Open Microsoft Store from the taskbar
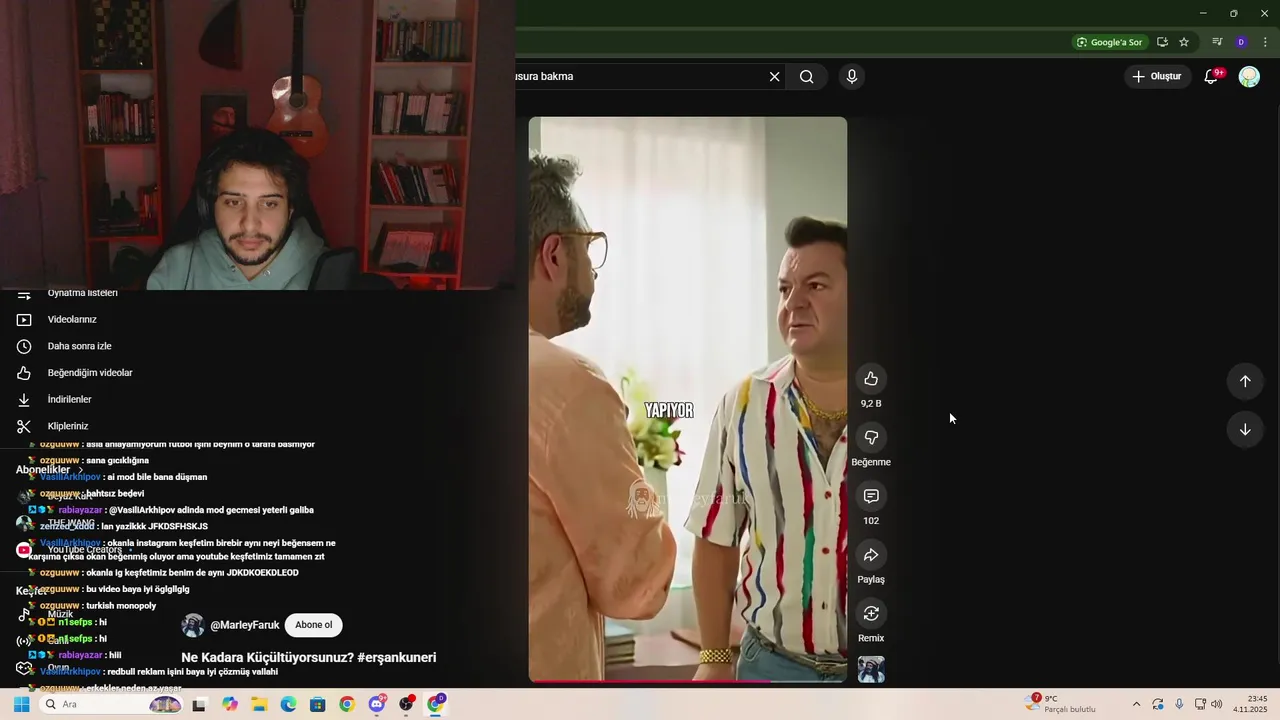The height and width of the screenshot is (720, 1280). [317, 704]
